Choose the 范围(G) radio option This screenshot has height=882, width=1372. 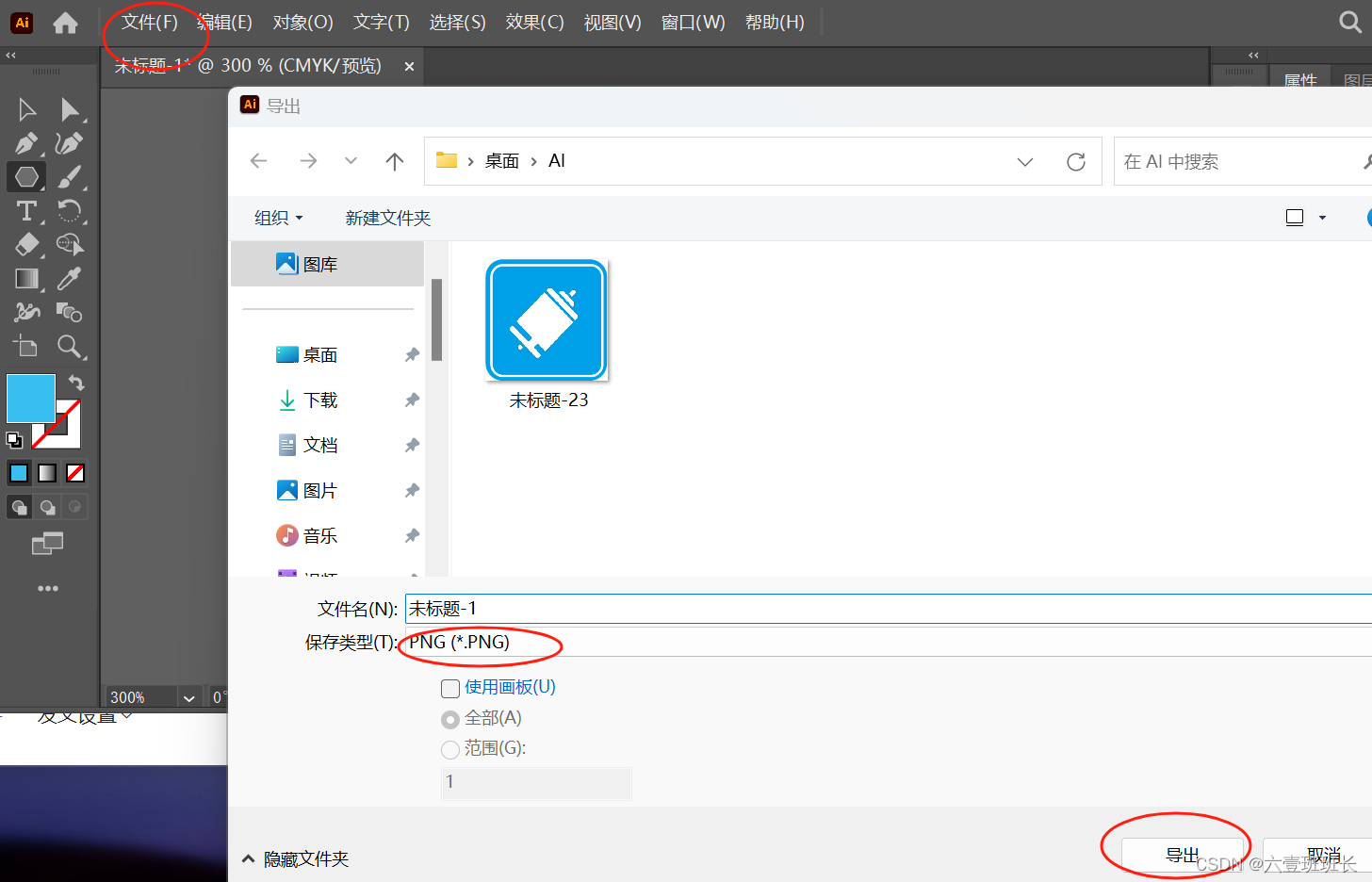pos(449,749)
